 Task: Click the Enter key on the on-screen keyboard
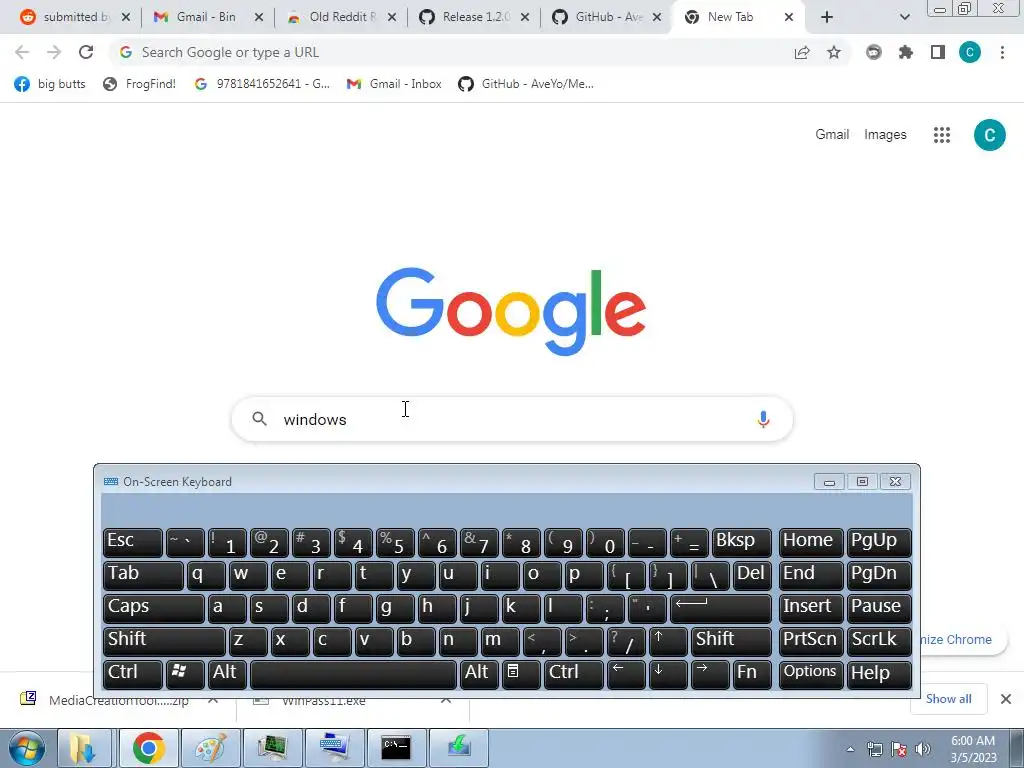[x=721, y=609]
